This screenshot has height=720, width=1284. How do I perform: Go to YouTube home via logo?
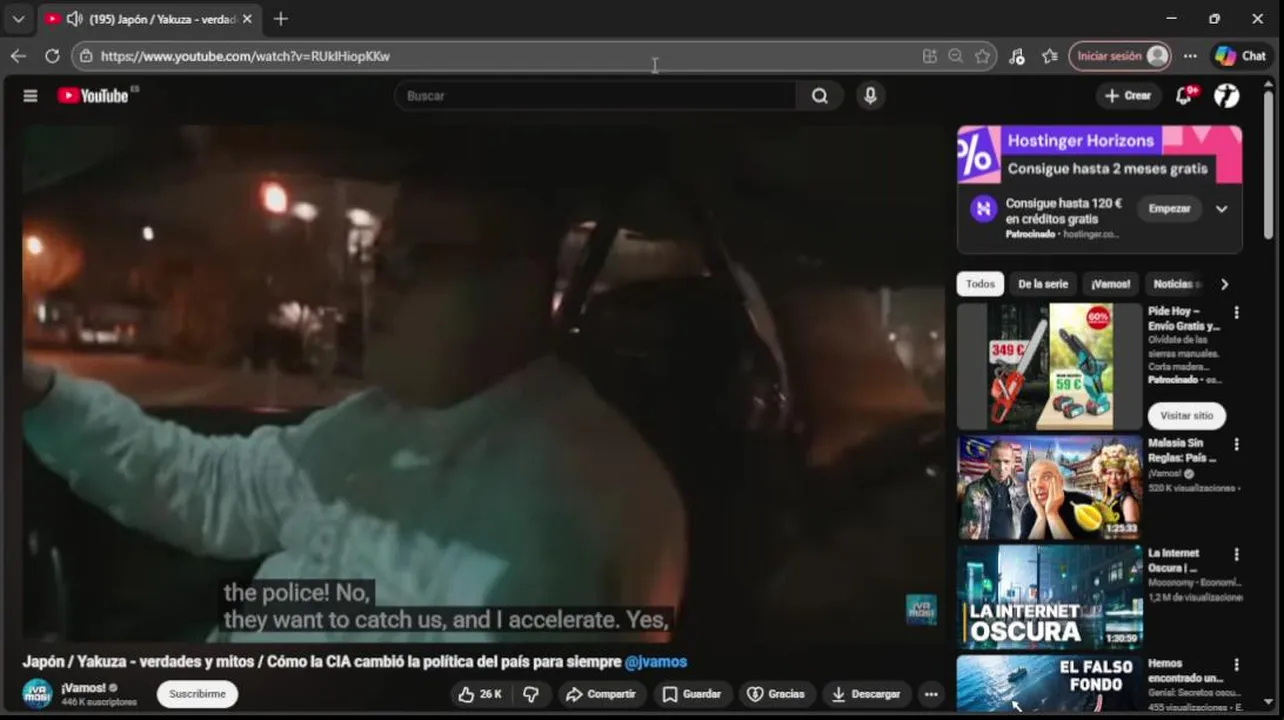coord(93,96)
